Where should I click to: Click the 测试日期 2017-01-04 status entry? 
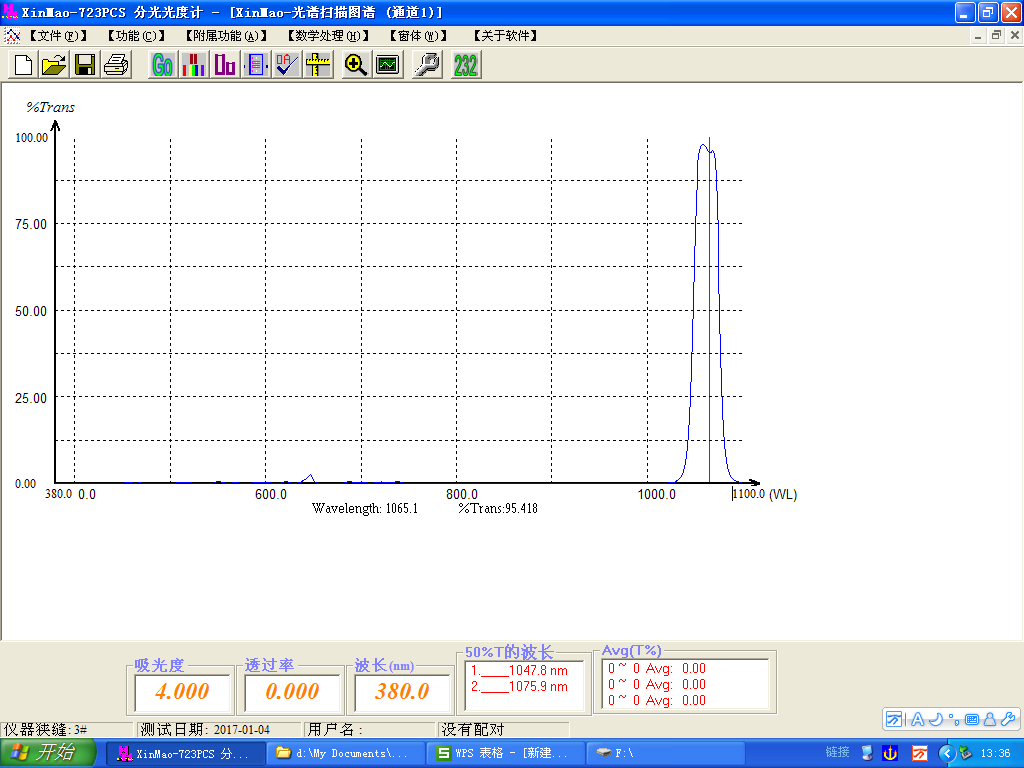[219, 729]
